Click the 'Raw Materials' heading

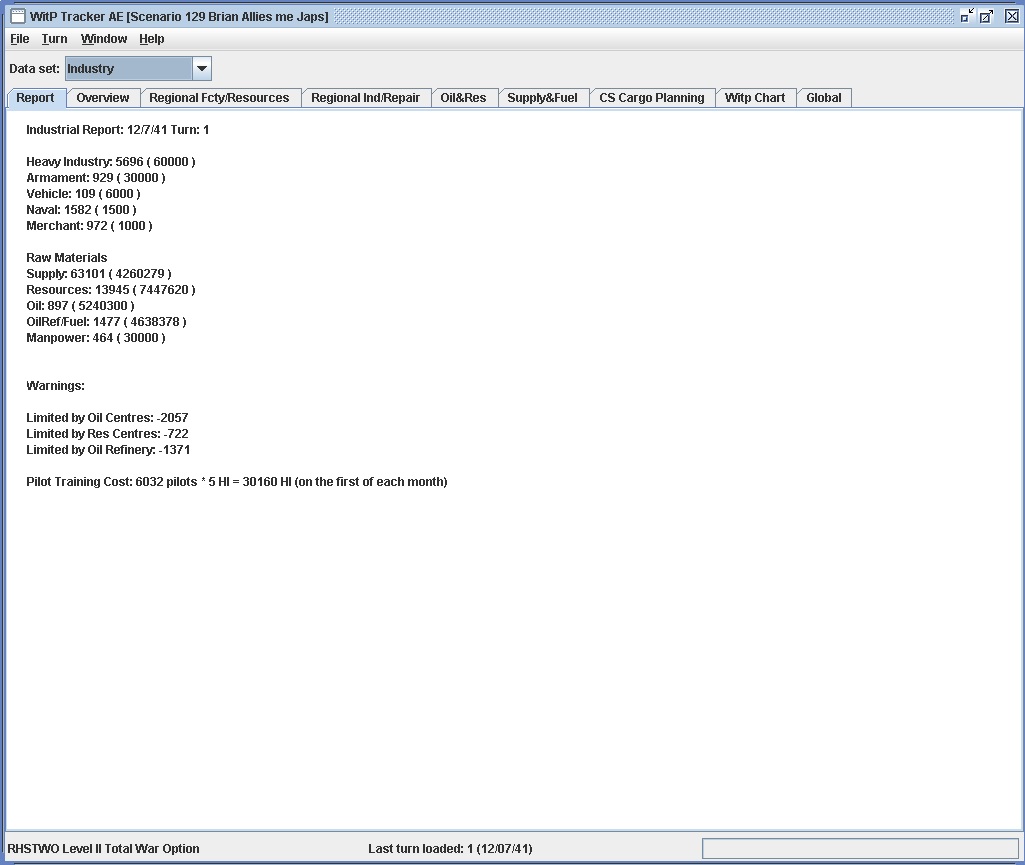click(67, 258)
